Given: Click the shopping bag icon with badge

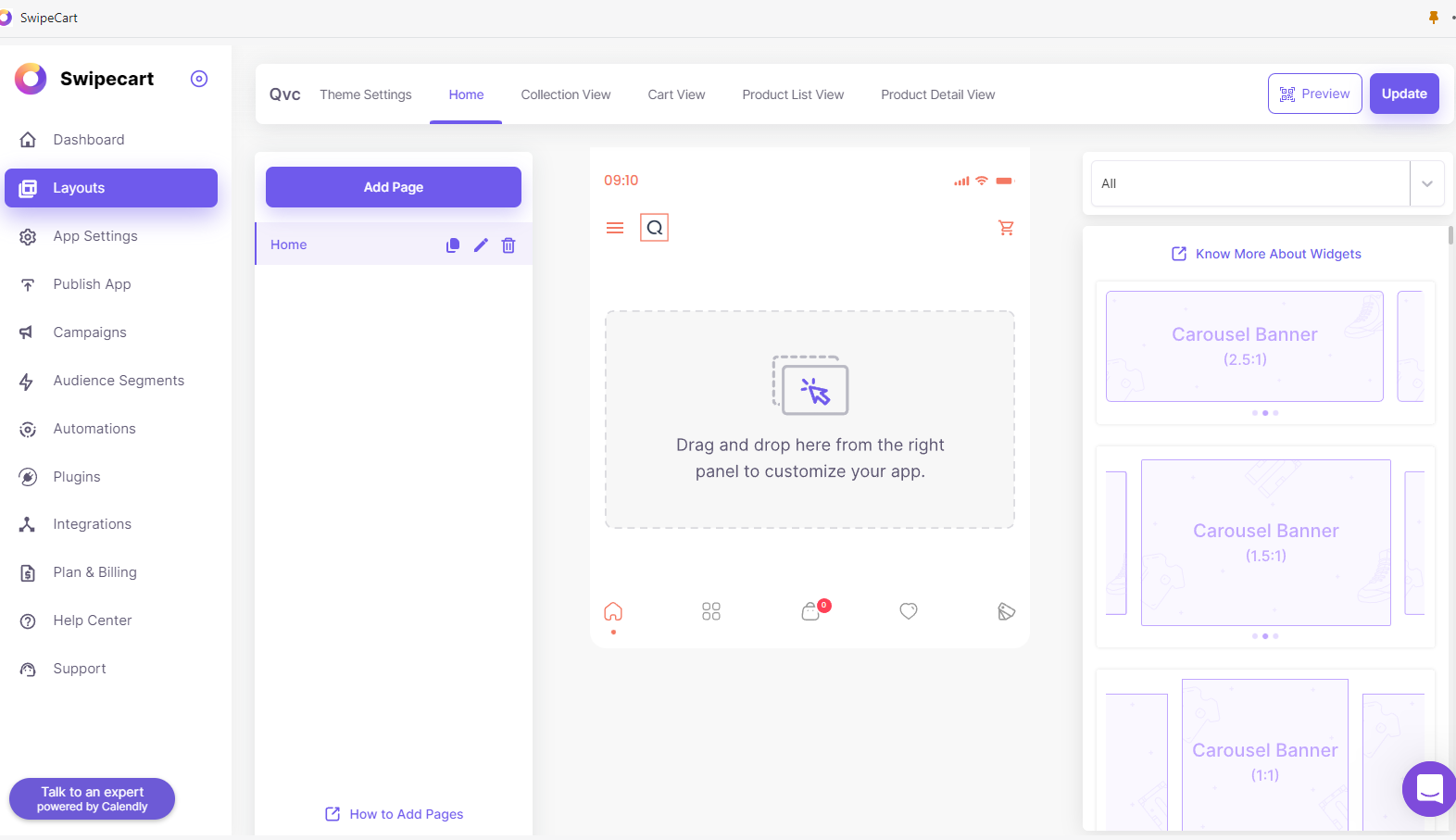Looking at the screenshot, I should point(811,611).
